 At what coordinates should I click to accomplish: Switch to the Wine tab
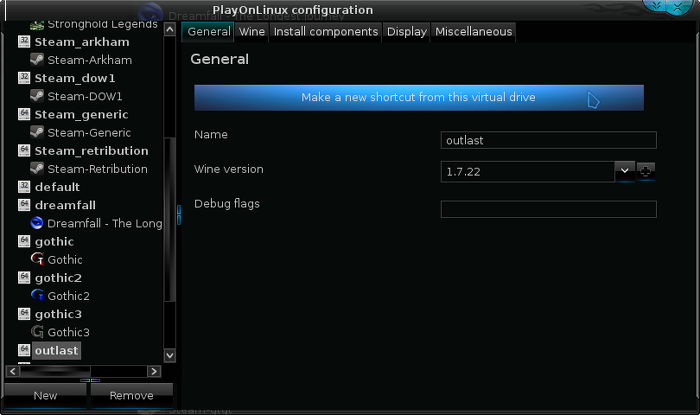click(252, 32)
